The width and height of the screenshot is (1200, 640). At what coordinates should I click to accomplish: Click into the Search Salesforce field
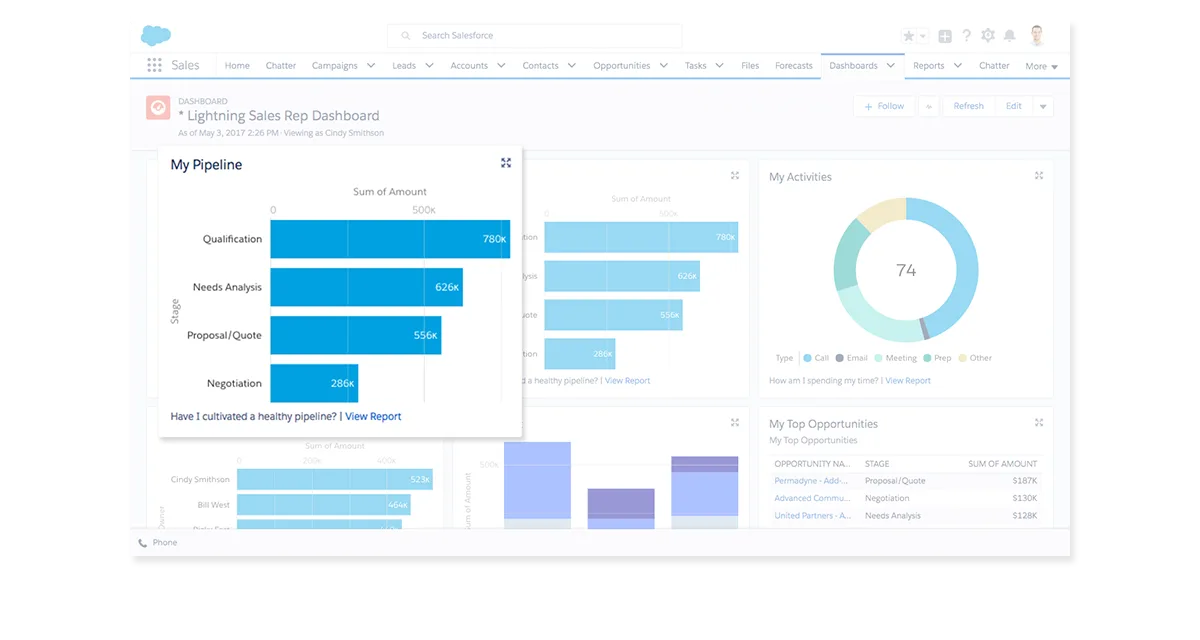click(534, 36)
